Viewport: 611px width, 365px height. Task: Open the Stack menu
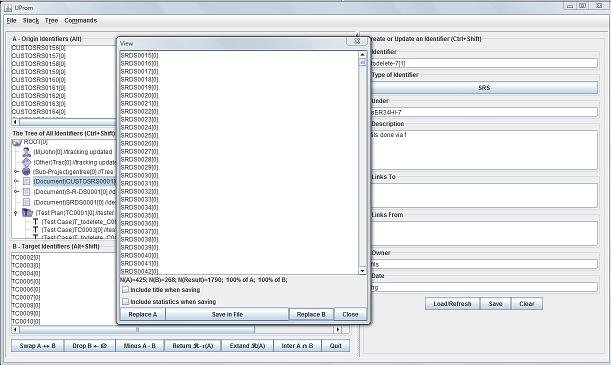tap(31, 21)
